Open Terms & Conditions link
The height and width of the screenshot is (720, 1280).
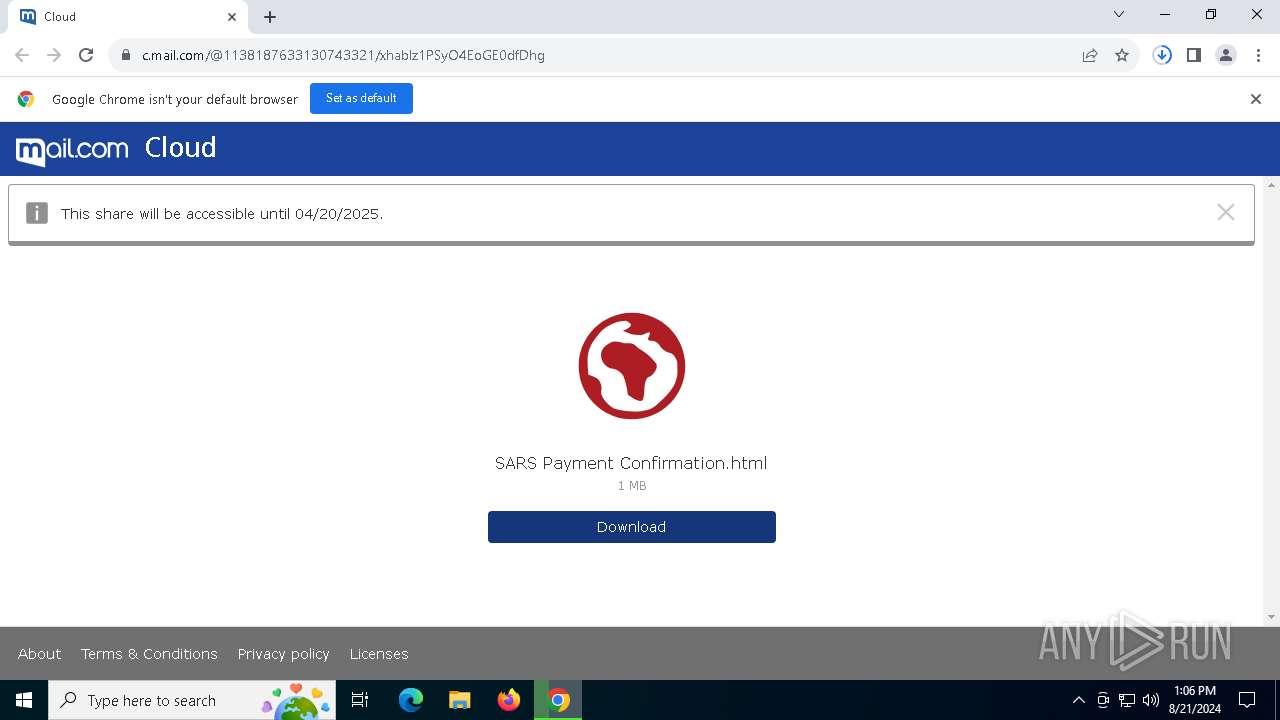click(149, 654)
